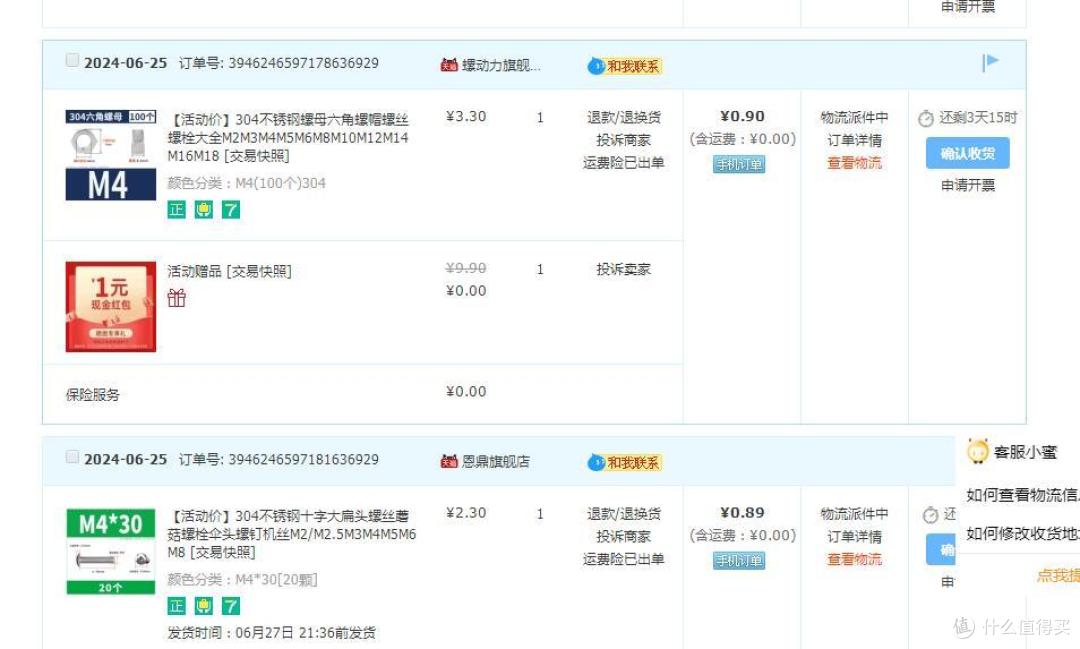Open the M4 hex nut product thumbnail
The image size is (1080, 649).
[111, 155]
